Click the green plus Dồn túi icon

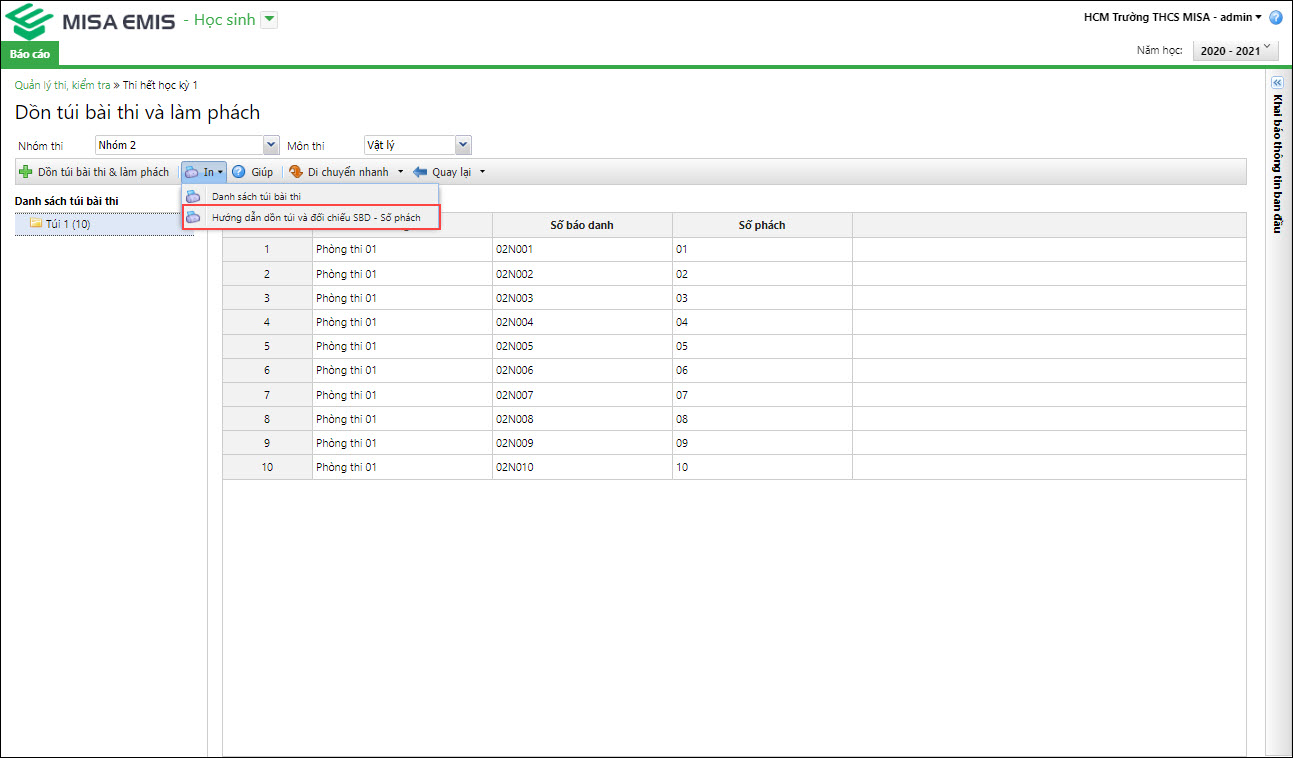point(26,172)
